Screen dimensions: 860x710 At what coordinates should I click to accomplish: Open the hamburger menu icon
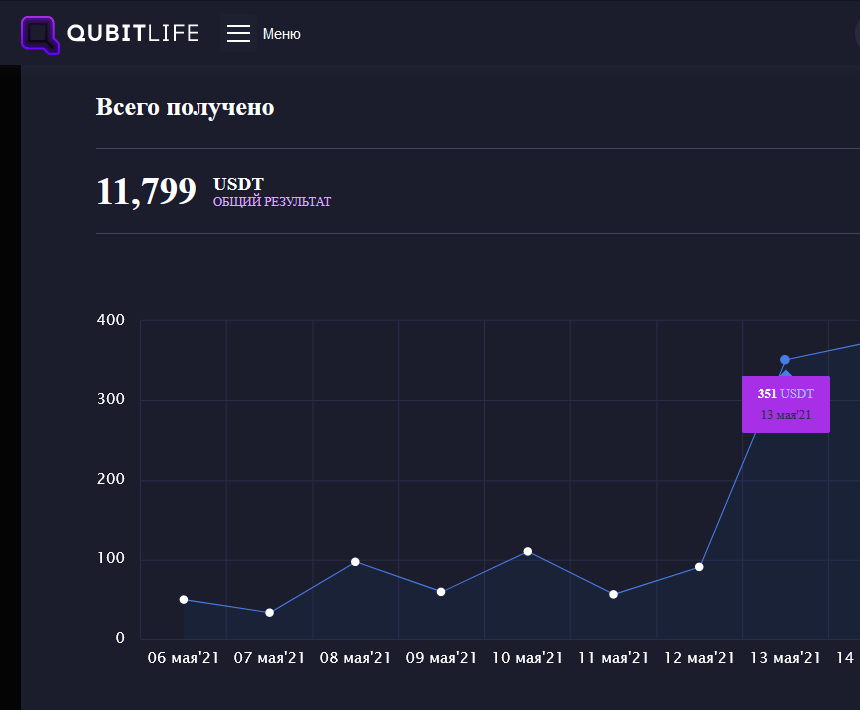pyautogui.click(x=238, y=34)
